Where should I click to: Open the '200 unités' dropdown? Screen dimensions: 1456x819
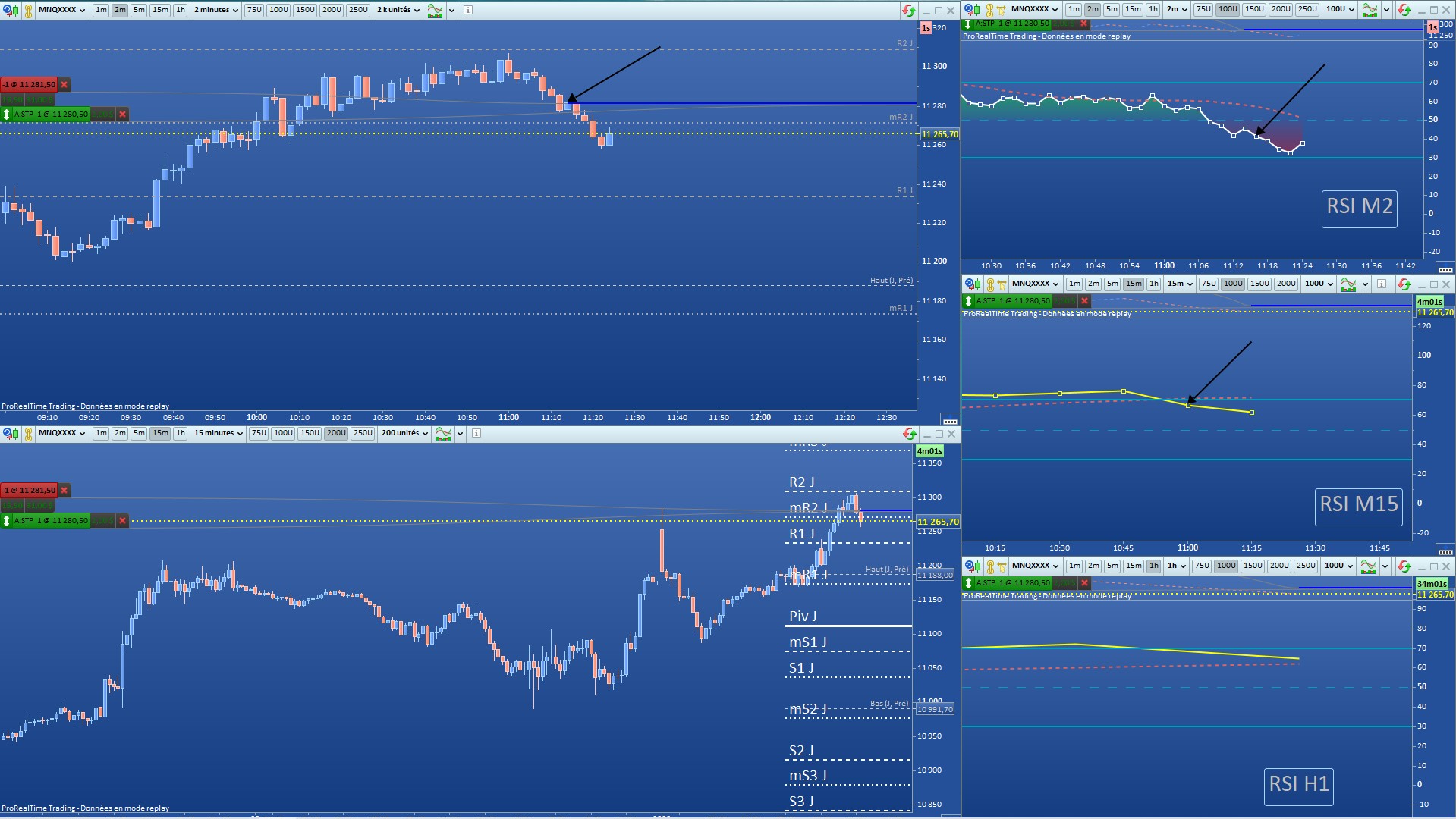tap(404, 433)
